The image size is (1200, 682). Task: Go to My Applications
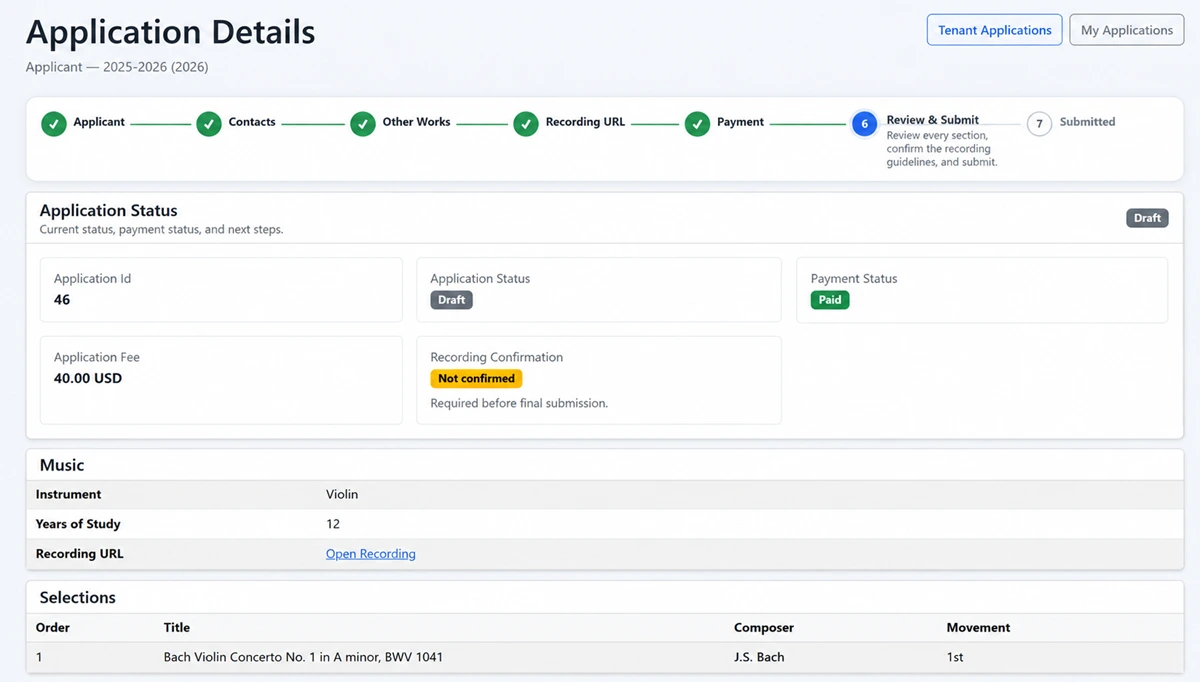1127,30
